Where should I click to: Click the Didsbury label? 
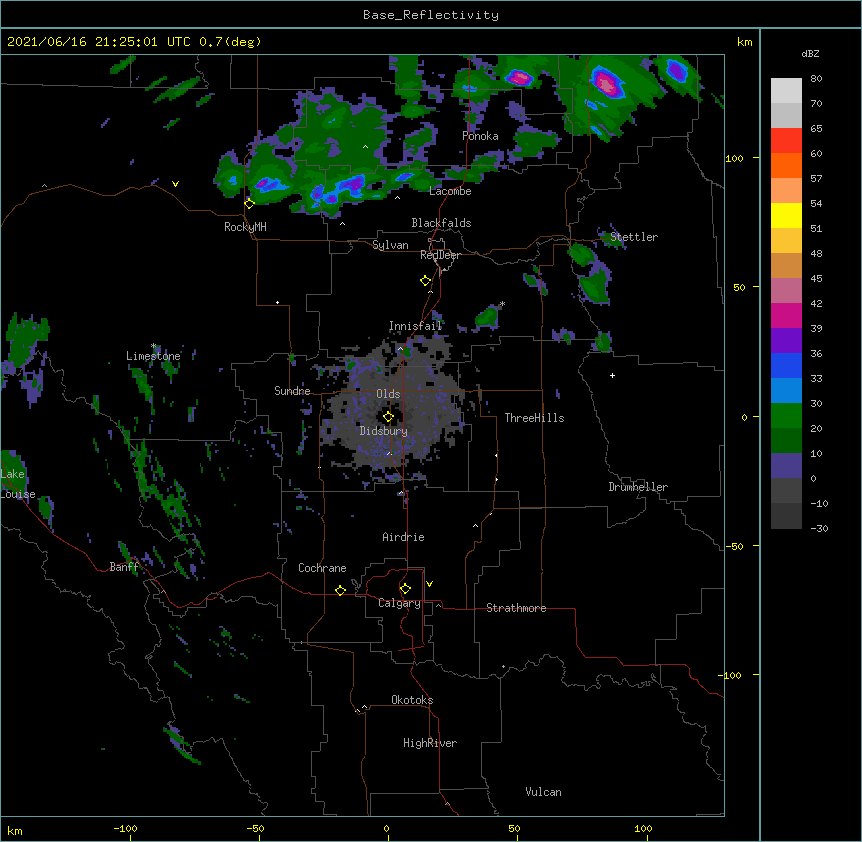coord(384,431)
